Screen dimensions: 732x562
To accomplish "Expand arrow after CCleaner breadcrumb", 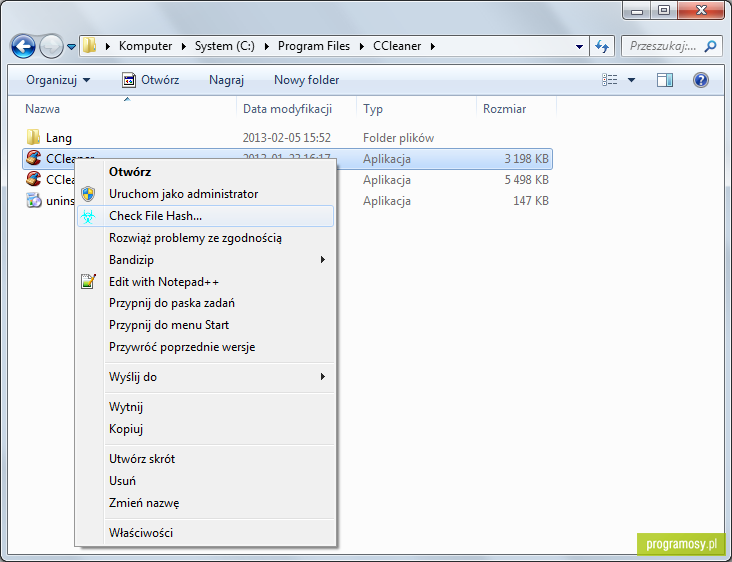I will tap(433, 46).
